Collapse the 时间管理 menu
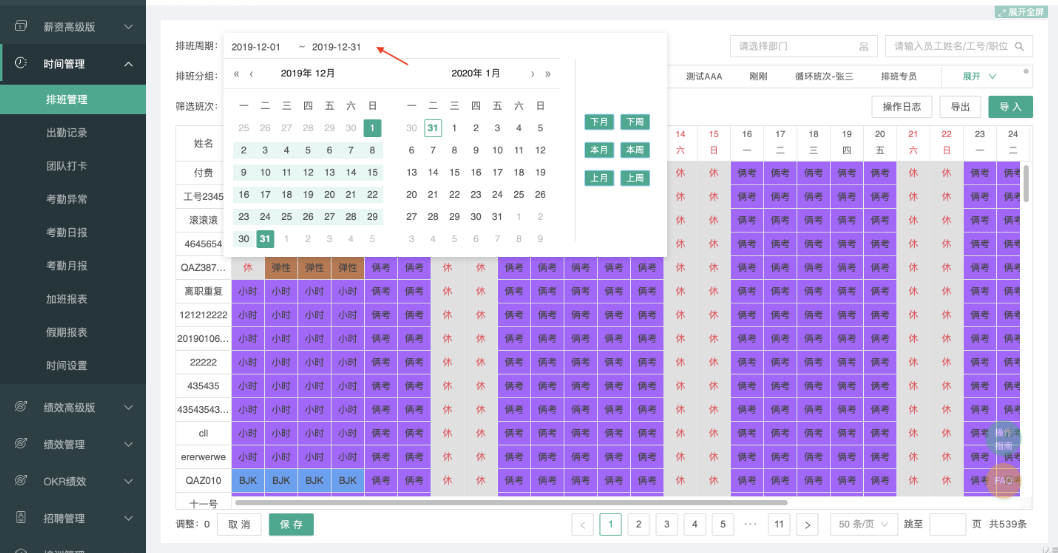Viewport: 1058px width, 553px height. (x=128, y=64)
